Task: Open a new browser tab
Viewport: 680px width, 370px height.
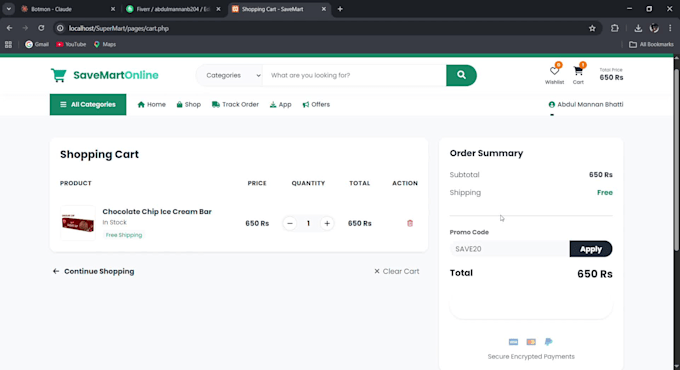Action: coord(340,9)
